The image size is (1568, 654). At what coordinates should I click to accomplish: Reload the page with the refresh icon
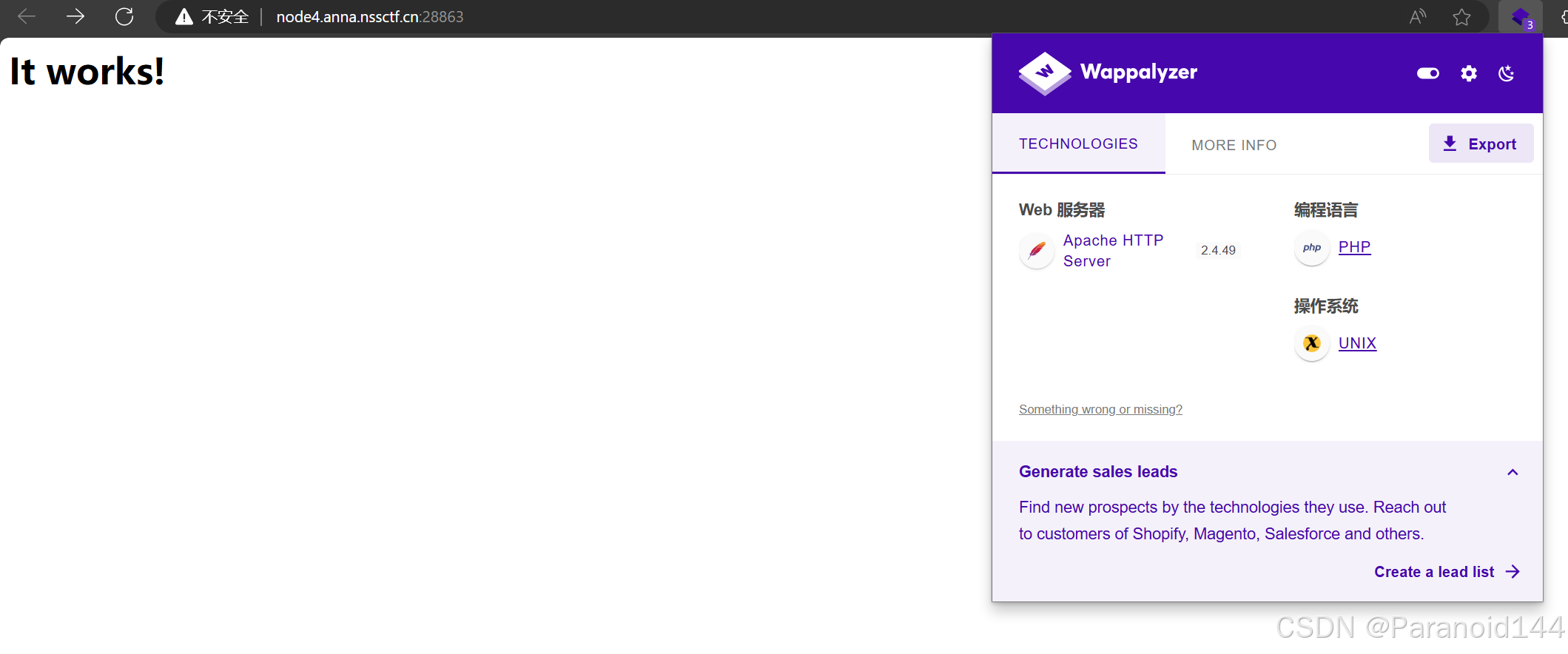(124, 16)
